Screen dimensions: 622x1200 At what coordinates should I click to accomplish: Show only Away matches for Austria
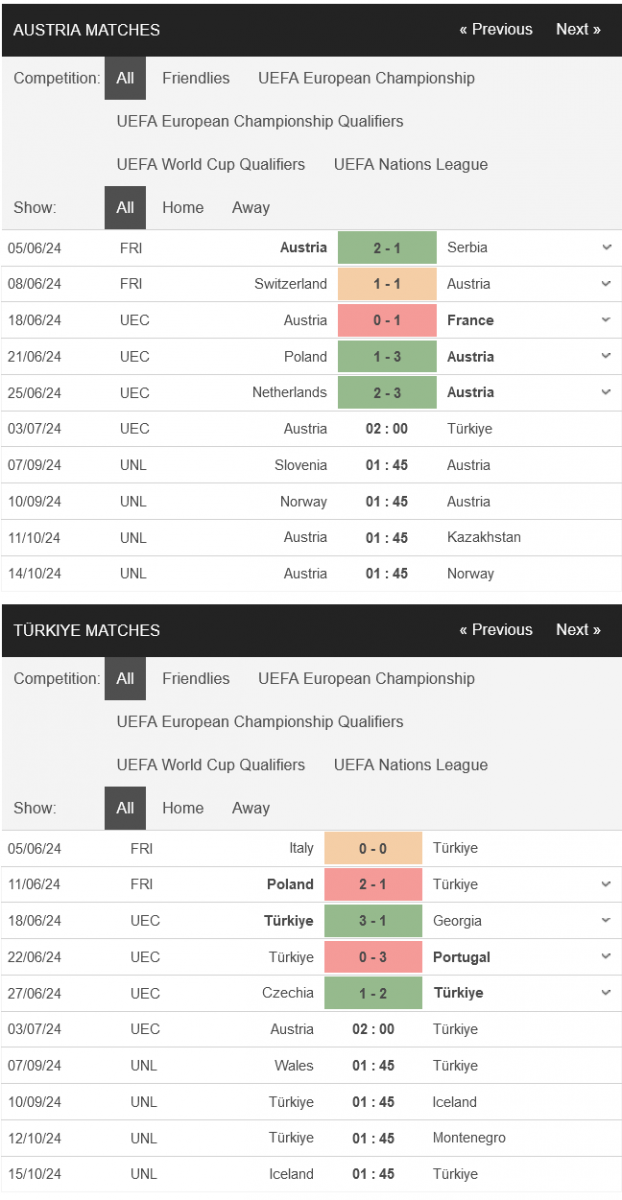(251, 208)
